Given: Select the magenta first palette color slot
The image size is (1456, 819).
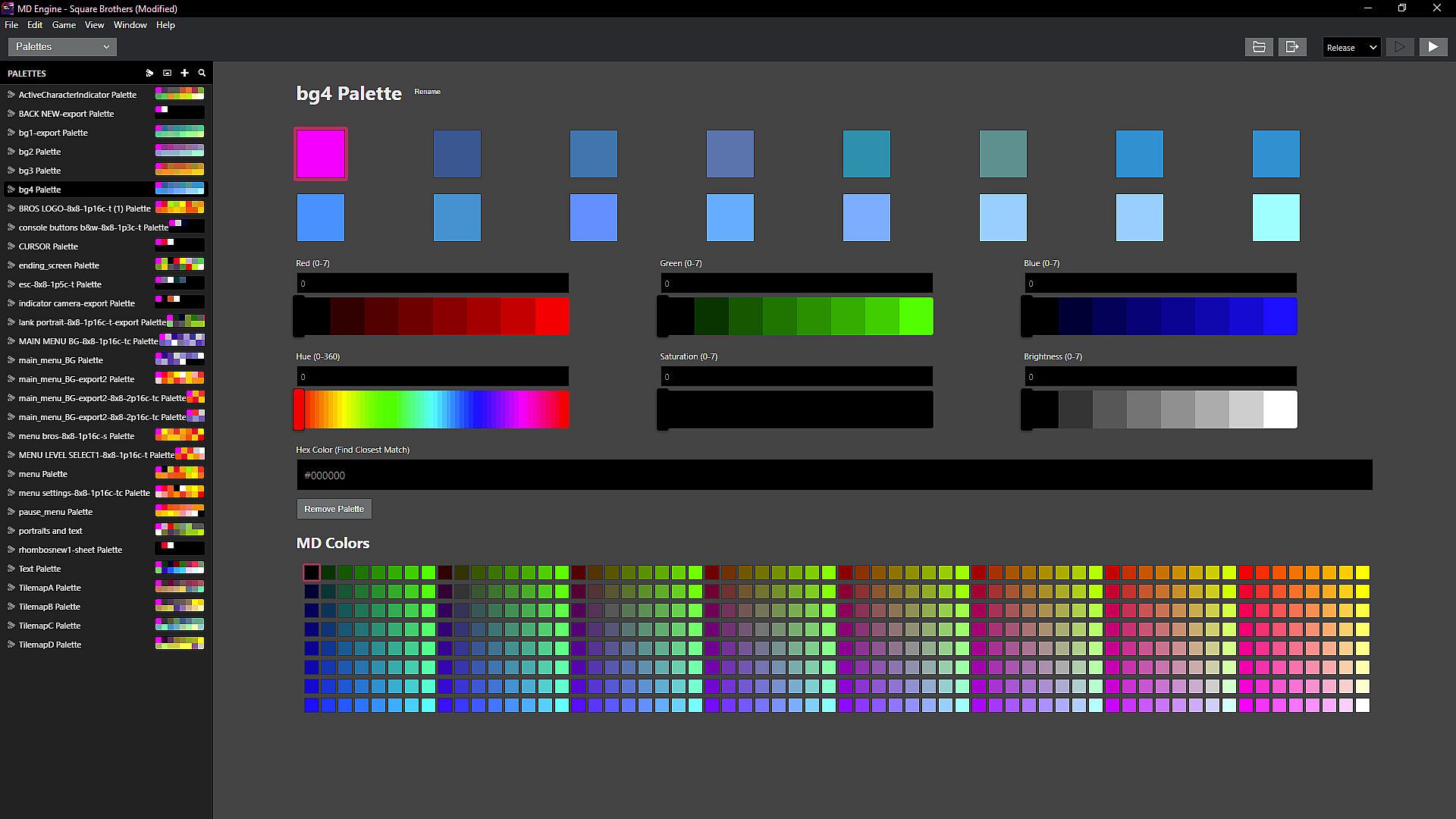Looking at the screenshot, I should tap(321, 154).
